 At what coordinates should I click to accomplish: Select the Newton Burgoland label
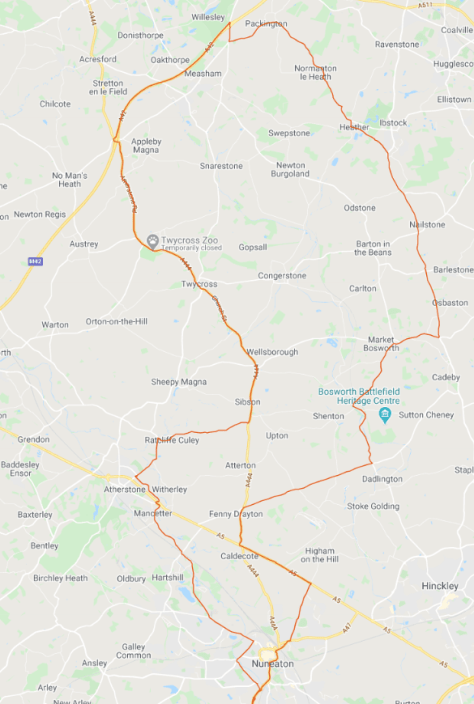(290, 170)
